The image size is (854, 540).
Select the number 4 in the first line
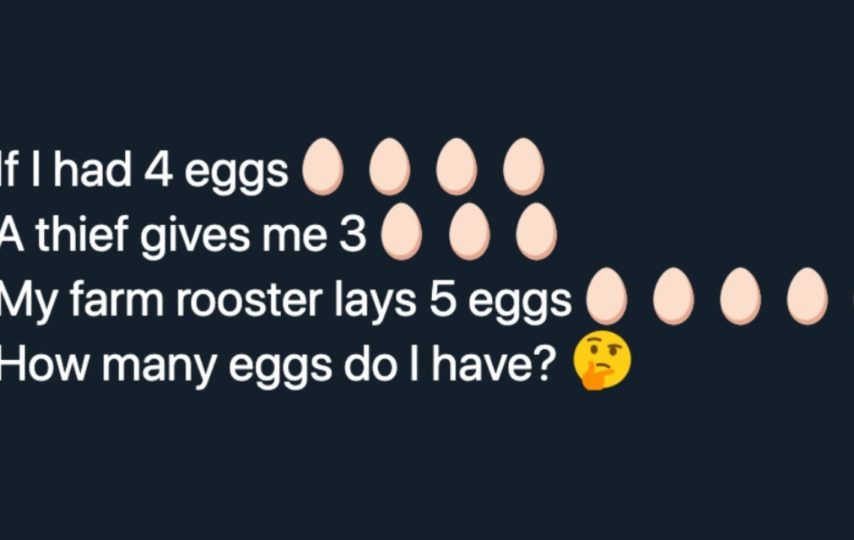pyautogui.click(x=158, y=169)
